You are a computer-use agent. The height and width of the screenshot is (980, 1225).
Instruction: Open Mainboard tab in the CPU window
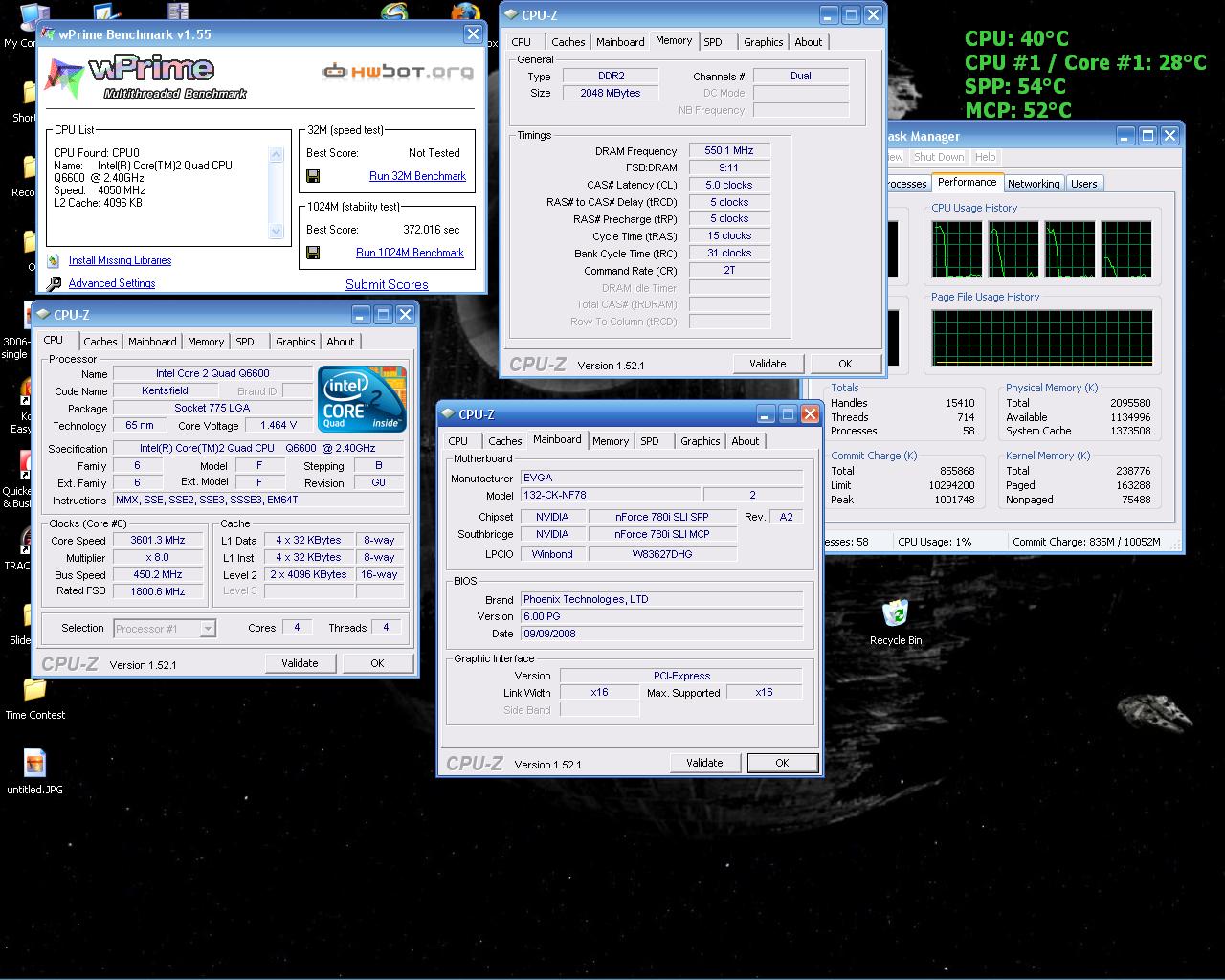[152, 342]
